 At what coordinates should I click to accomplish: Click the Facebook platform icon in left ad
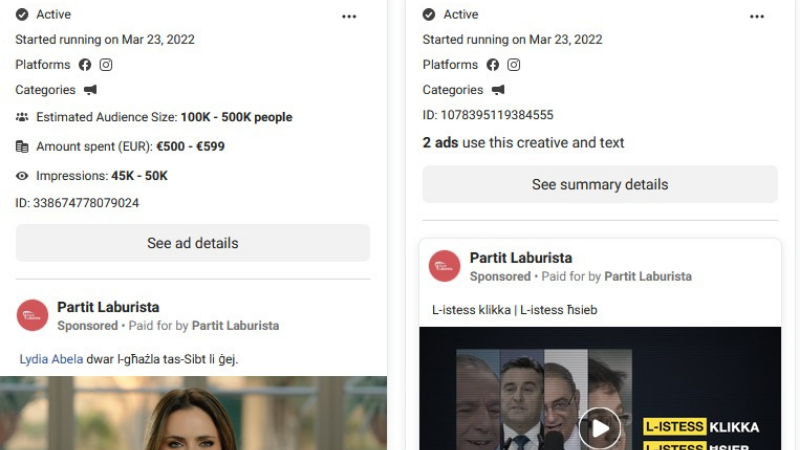coord(85,65)
